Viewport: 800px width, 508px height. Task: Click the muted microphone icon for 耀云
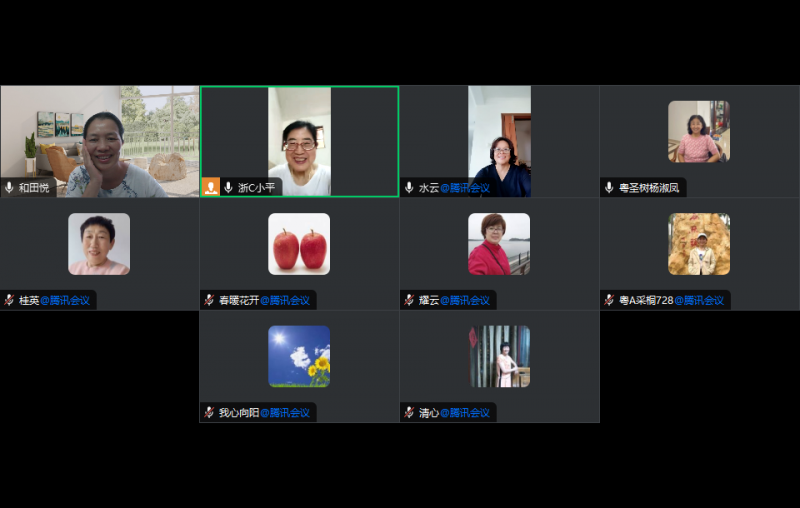point(409,300)
